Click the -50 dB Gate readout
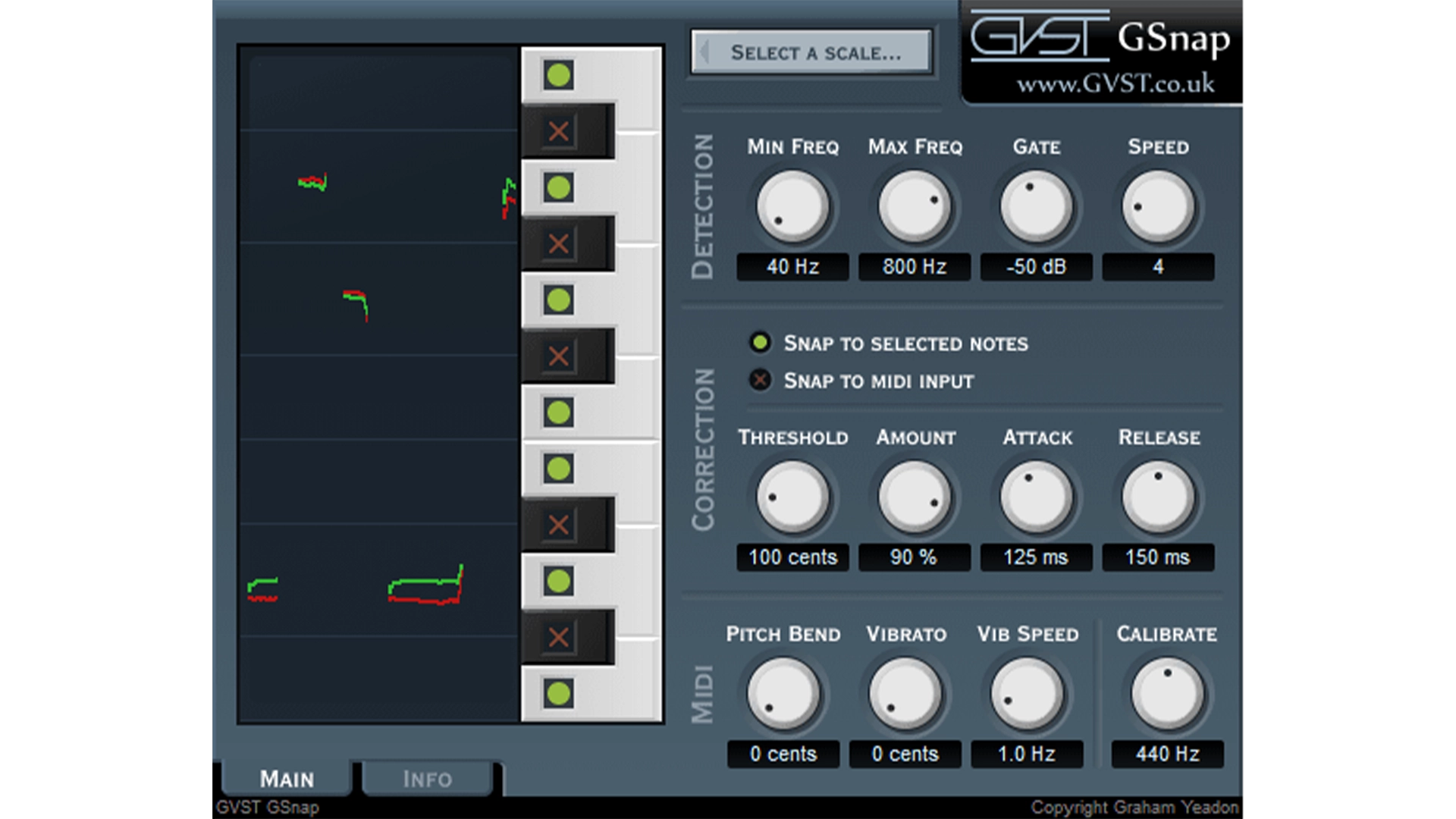Screen dimensions: 1456x819 click(1035, 267)
